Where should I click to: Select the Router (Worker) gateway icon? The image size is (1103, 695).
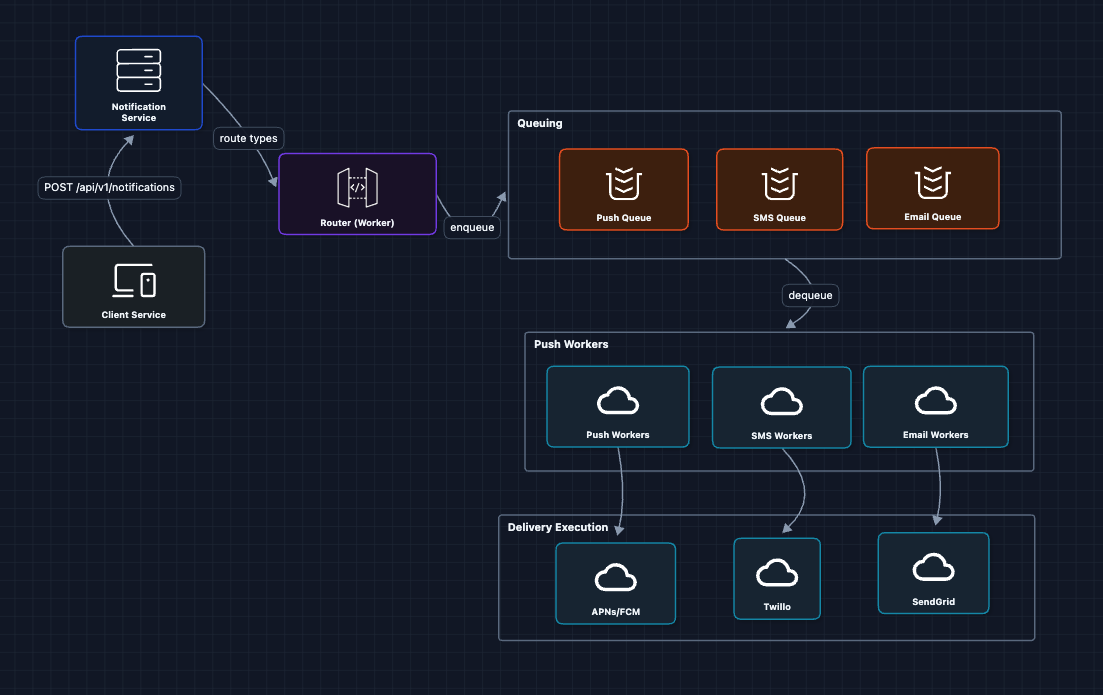[x=357, y=187]
